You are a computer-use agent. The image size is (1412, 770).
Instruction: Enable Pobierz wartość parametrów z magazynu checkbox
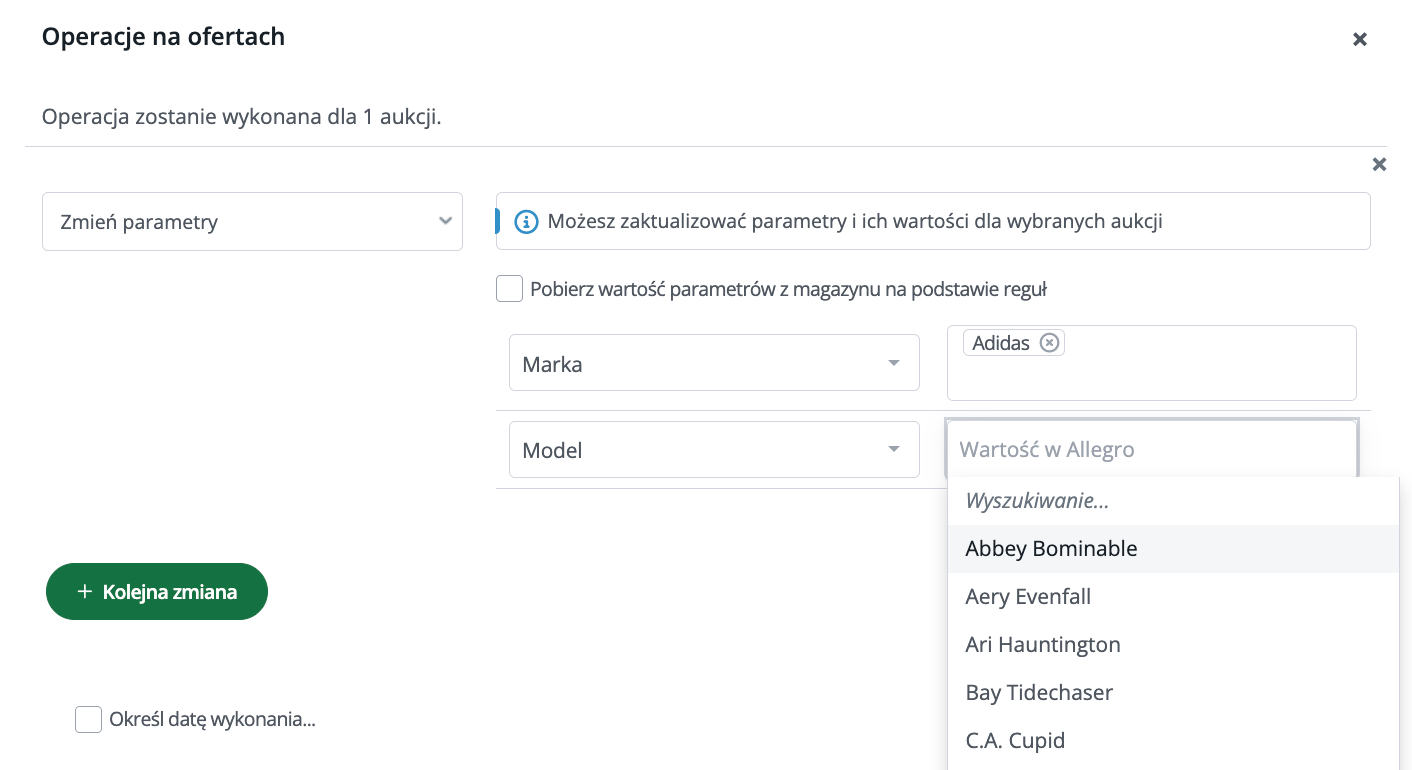[510, 290]
